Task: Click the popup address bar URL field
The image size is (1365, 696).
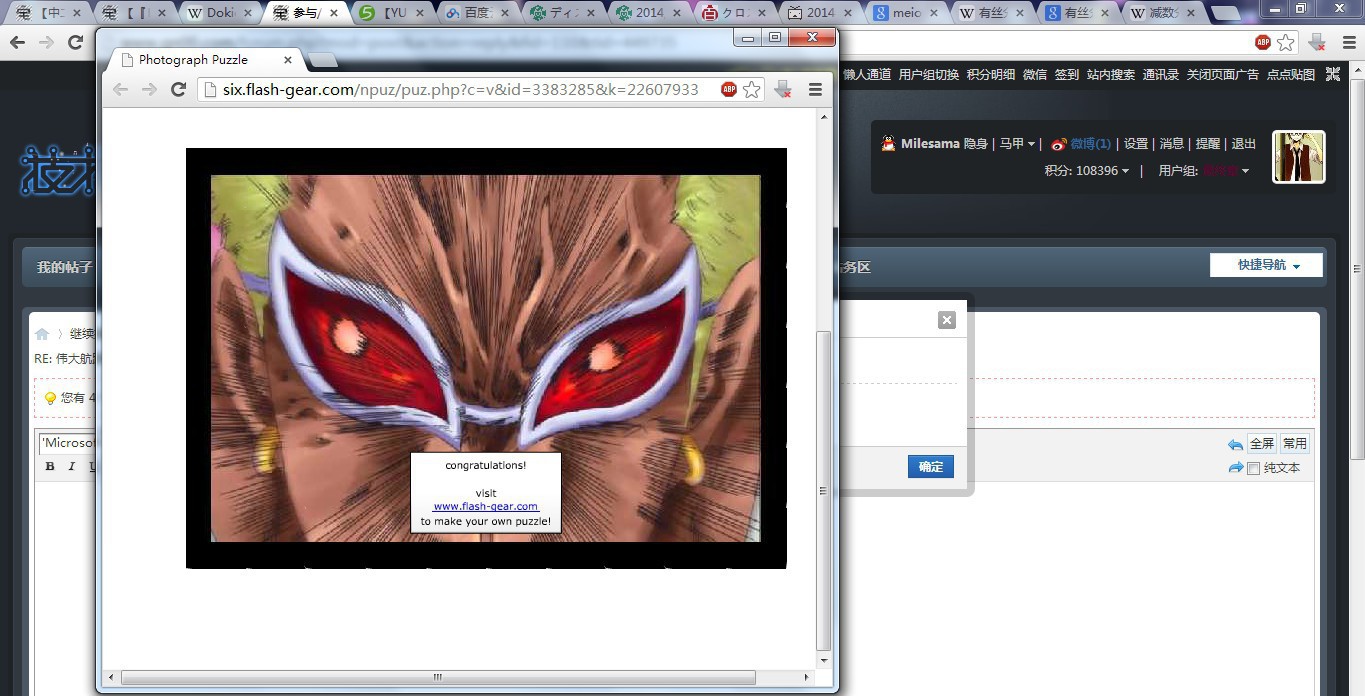Action: pyautogui.click(x=460, y=90)
